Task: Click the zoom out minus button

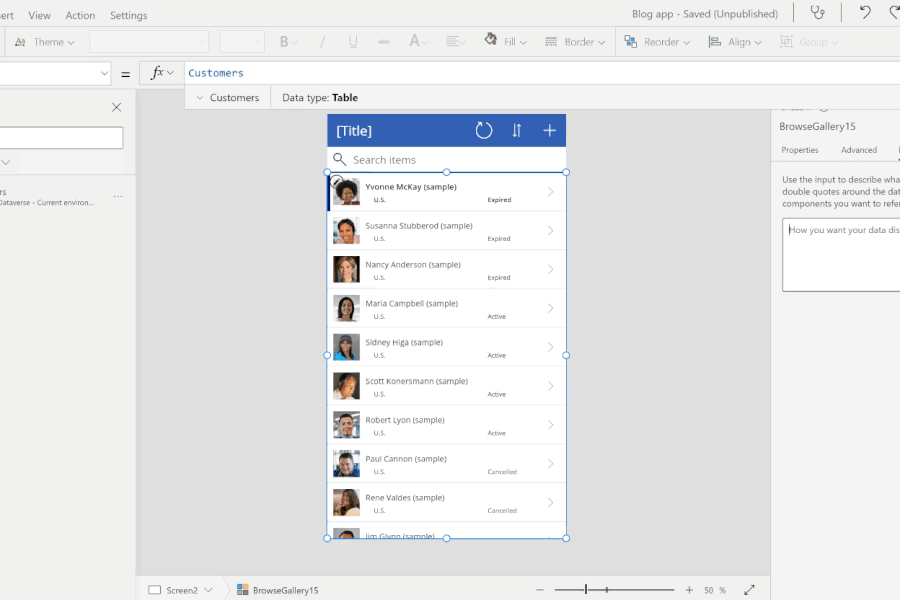Action: click(x=540, y=590)
